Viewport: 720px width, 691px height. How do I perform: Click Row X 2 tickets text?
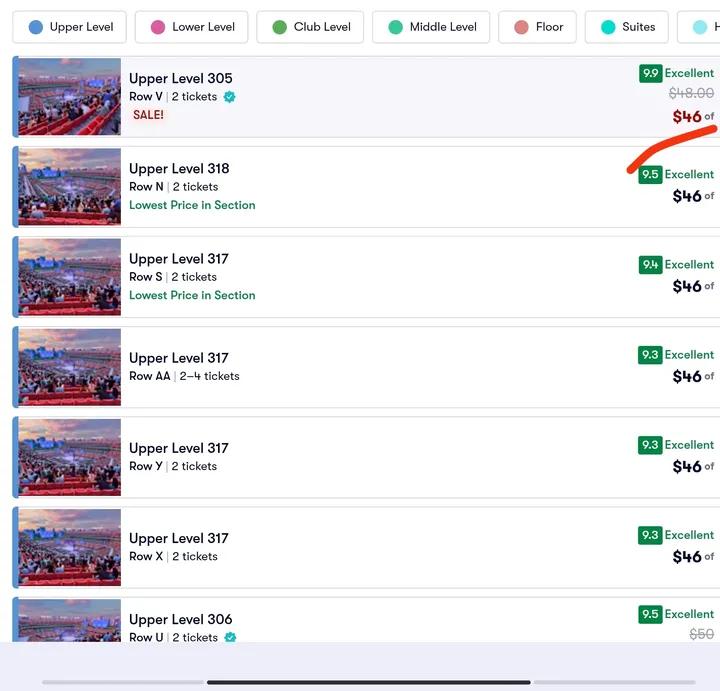coord(174,556)
